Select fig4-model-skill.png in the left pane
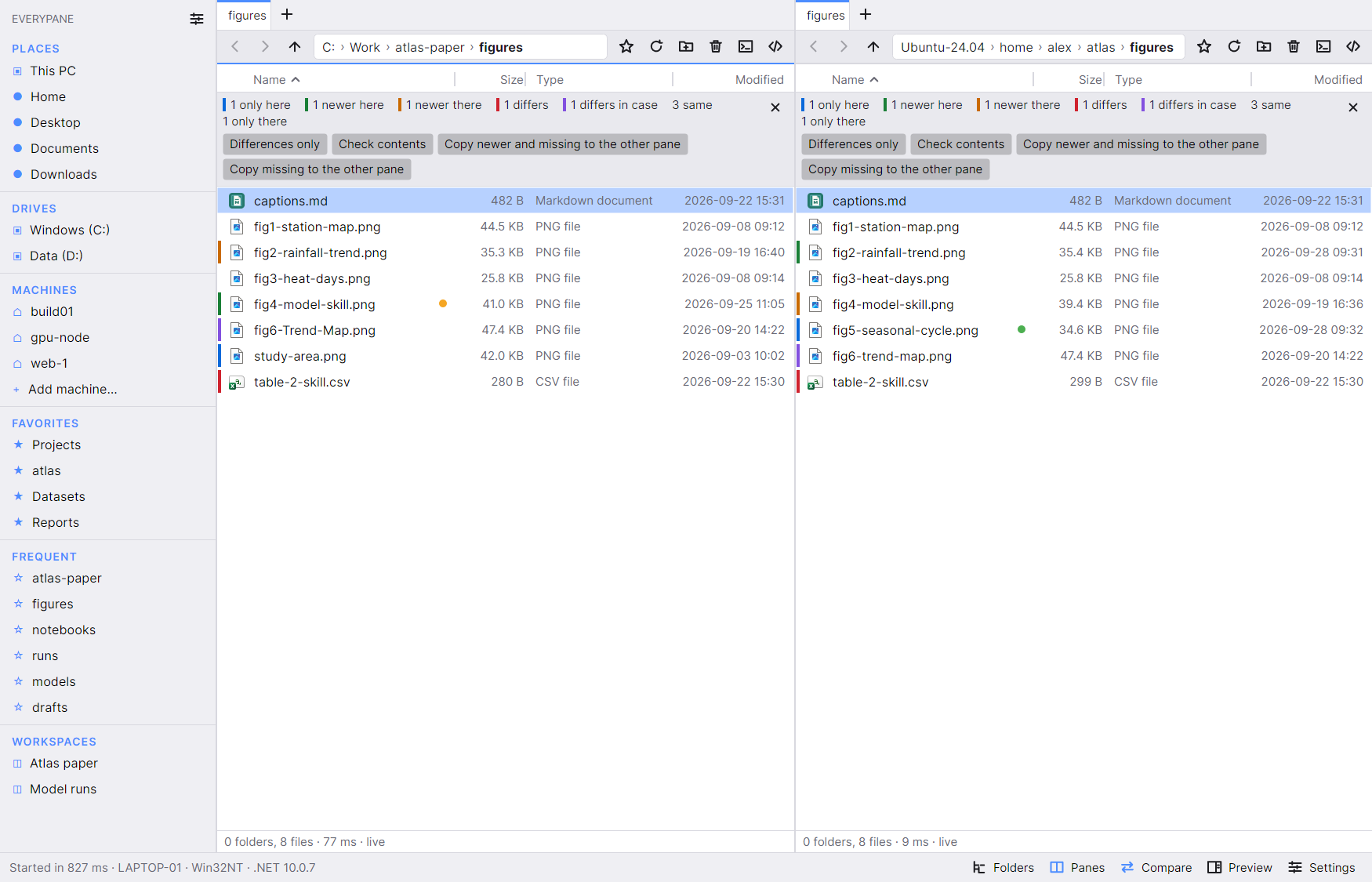This screenshot has width=1372, height=882. 506,304
